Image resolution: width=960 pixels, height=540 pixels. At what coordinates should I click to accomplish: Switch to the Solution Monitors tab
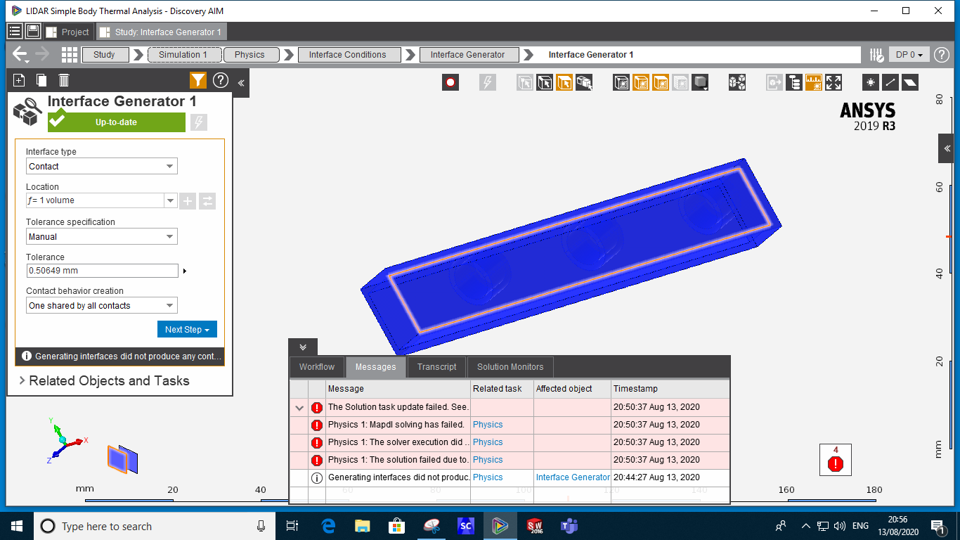(x=510, y=367)
